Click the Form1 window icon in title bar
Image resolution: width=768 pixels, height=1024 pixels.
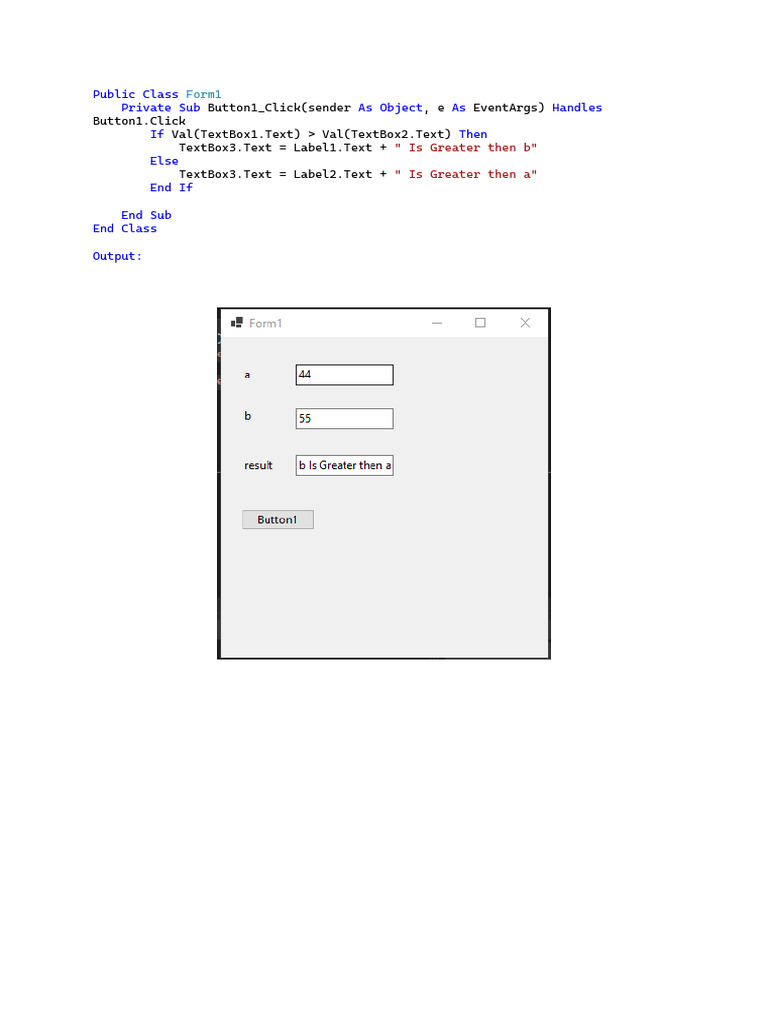coord(236,323)
